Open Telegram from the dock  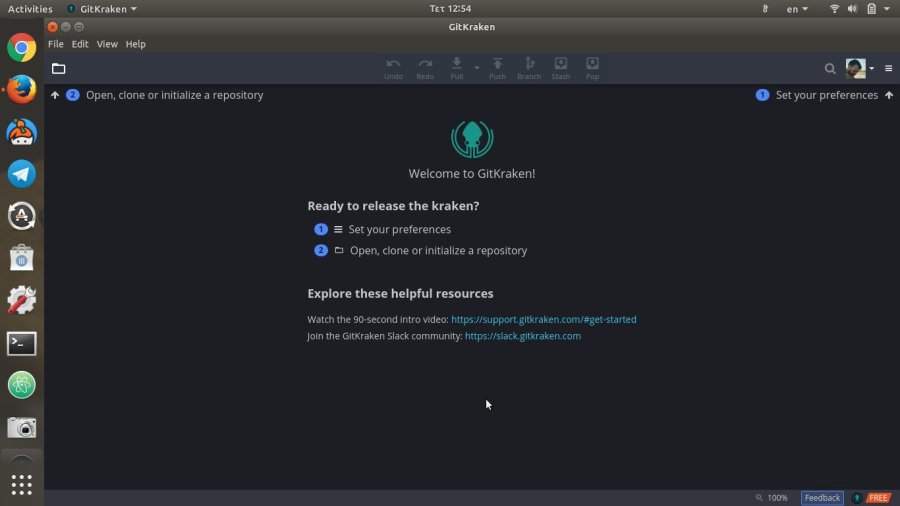(x=22, y=174)
